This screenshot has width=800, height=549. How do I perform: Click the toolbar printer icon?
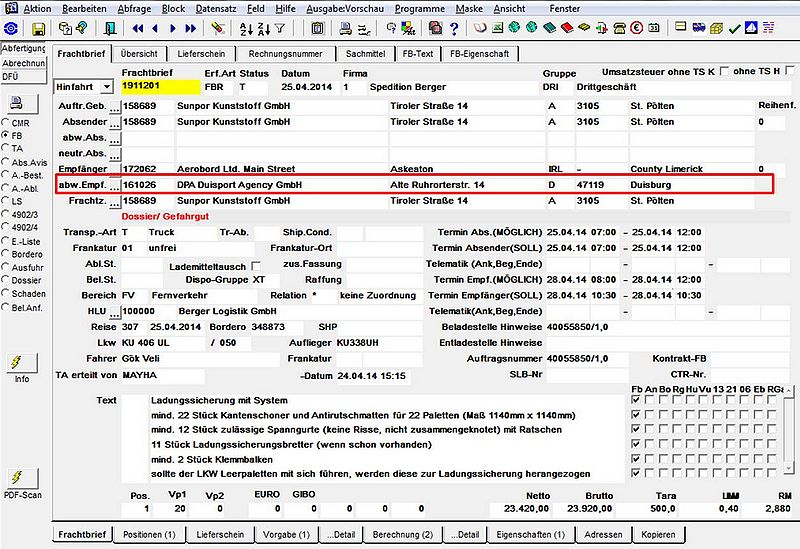pos(346,29)
